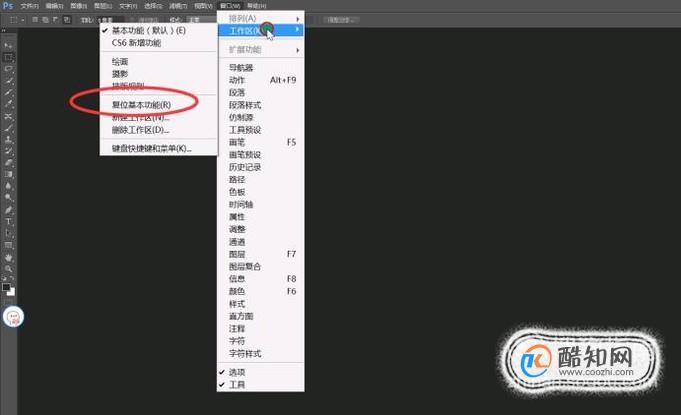Select the Dodge tool
681x415 pixels.
[8, 198]
